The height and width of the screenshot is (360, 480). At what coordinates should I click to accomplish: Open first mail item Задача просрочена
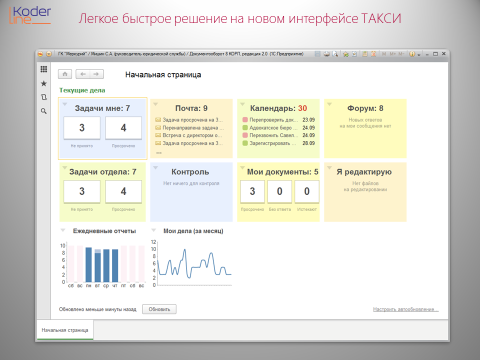[x=189, y=120]
